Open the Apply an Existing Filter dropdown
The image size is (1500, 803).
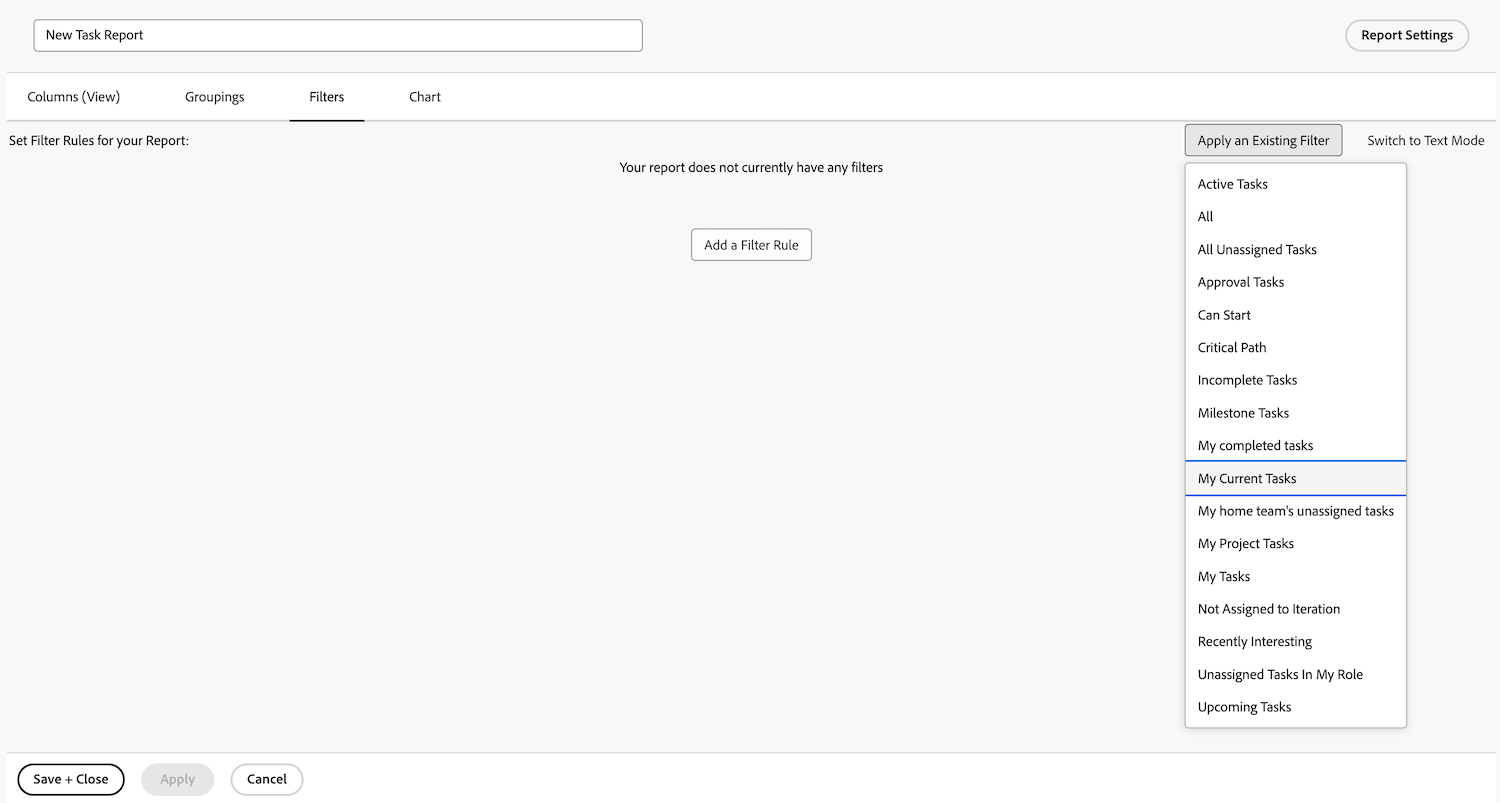pos(1262,140)
